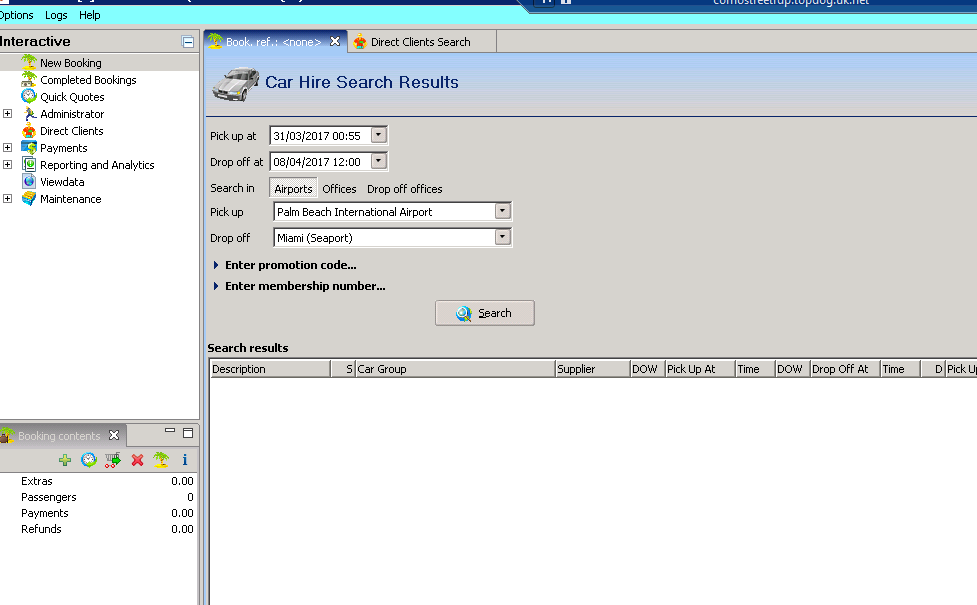
Task: Click the Completed Bookings icon
Action: [29, 79]
